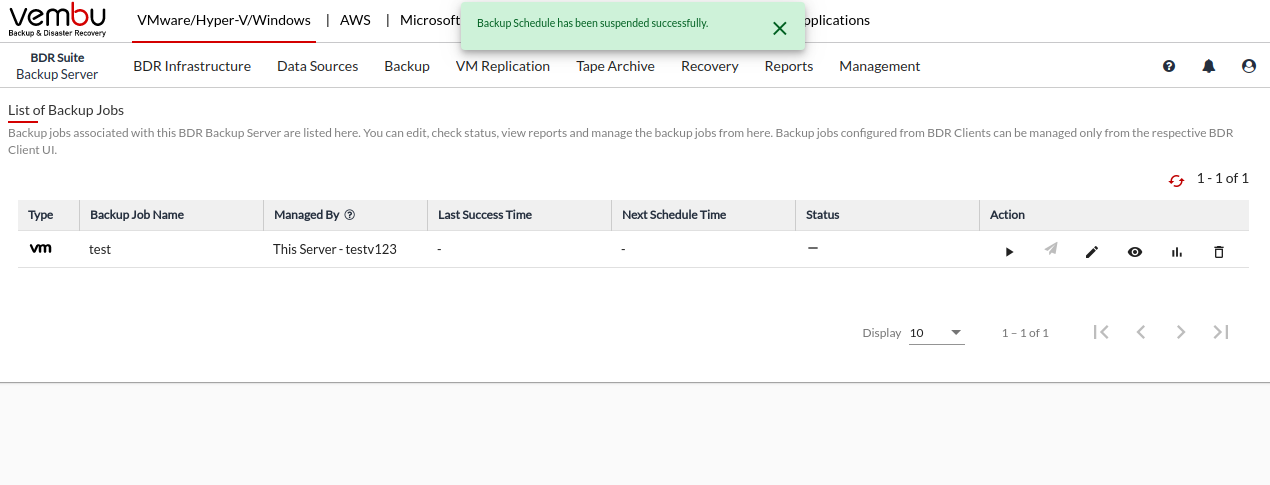Dismiss the suspended successfully notification
This screenshot has width=1270, height=485.
[x=780, y=28]
